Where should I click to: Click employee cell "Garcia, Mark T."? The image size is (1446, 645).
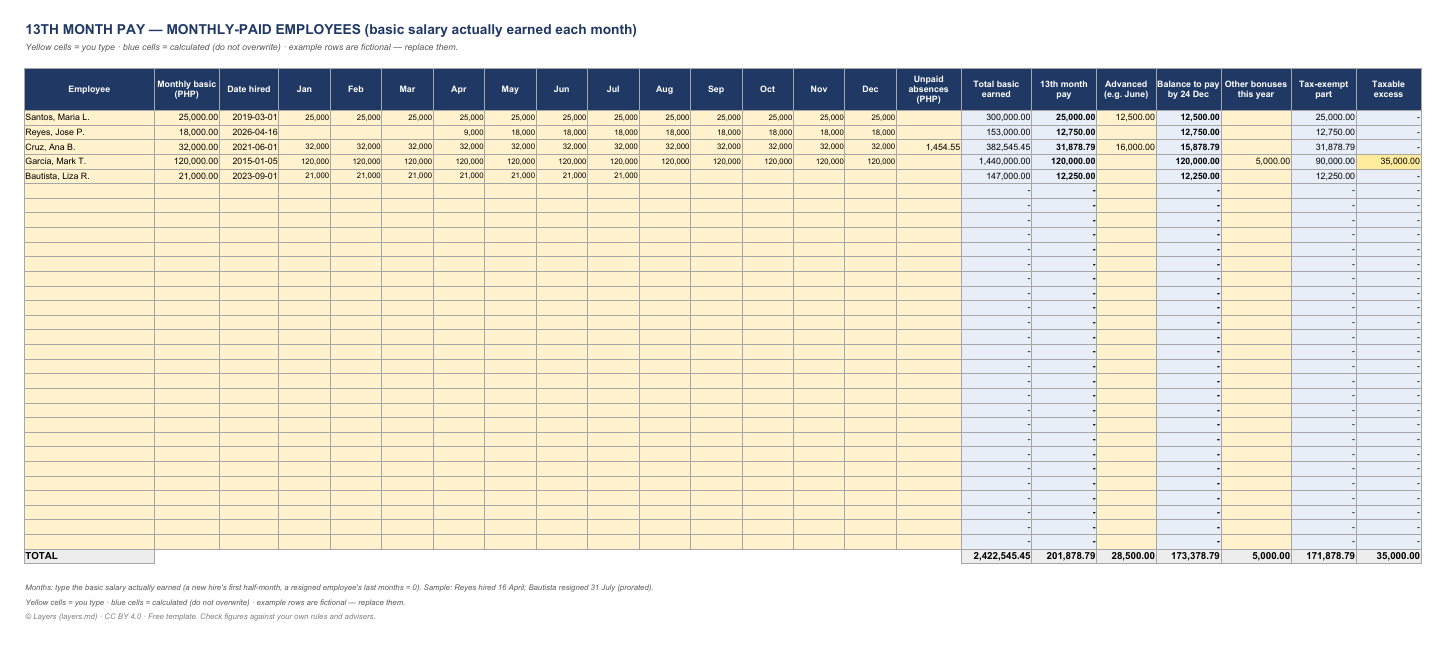click(x=89, y=161)
